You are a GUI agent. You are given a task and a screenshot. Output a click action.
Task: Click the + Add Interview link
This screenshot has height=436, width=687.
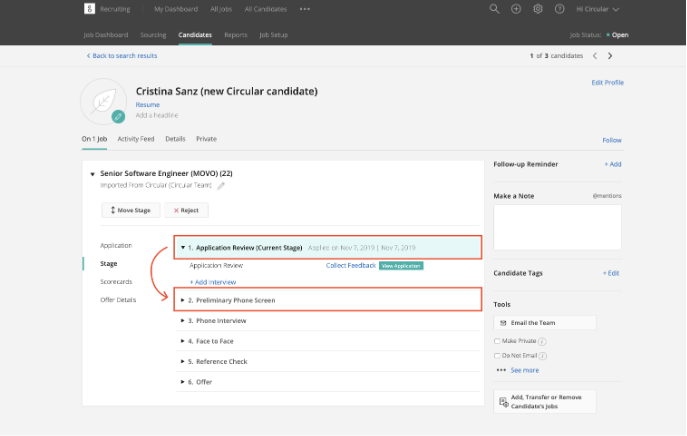[x=212, y=282]
